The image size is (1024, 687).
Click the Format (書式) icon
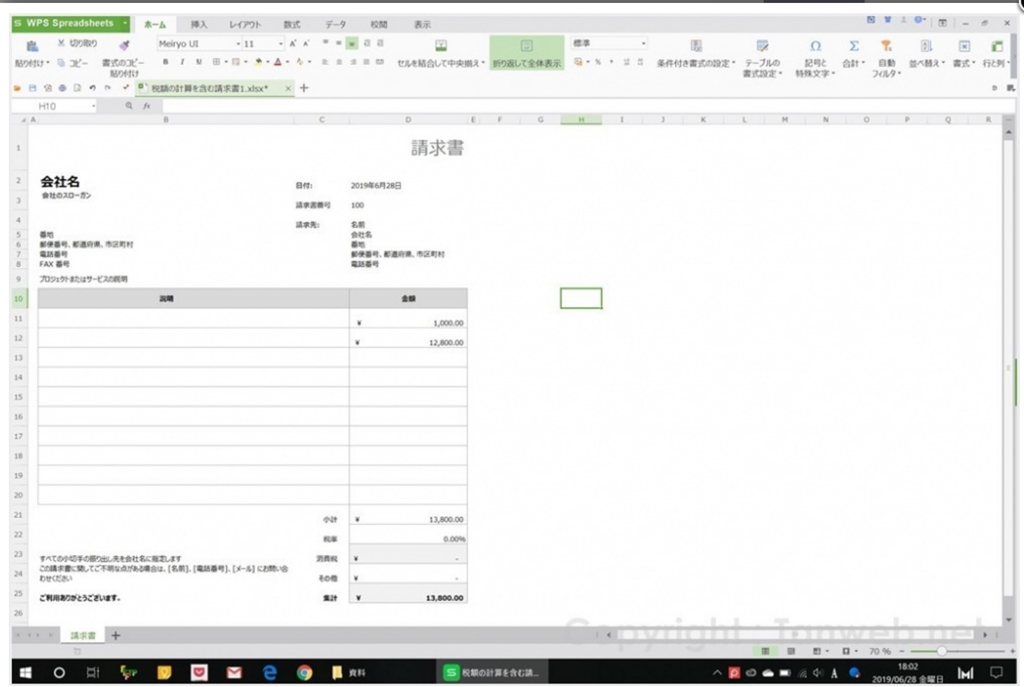tap(964, 46)
